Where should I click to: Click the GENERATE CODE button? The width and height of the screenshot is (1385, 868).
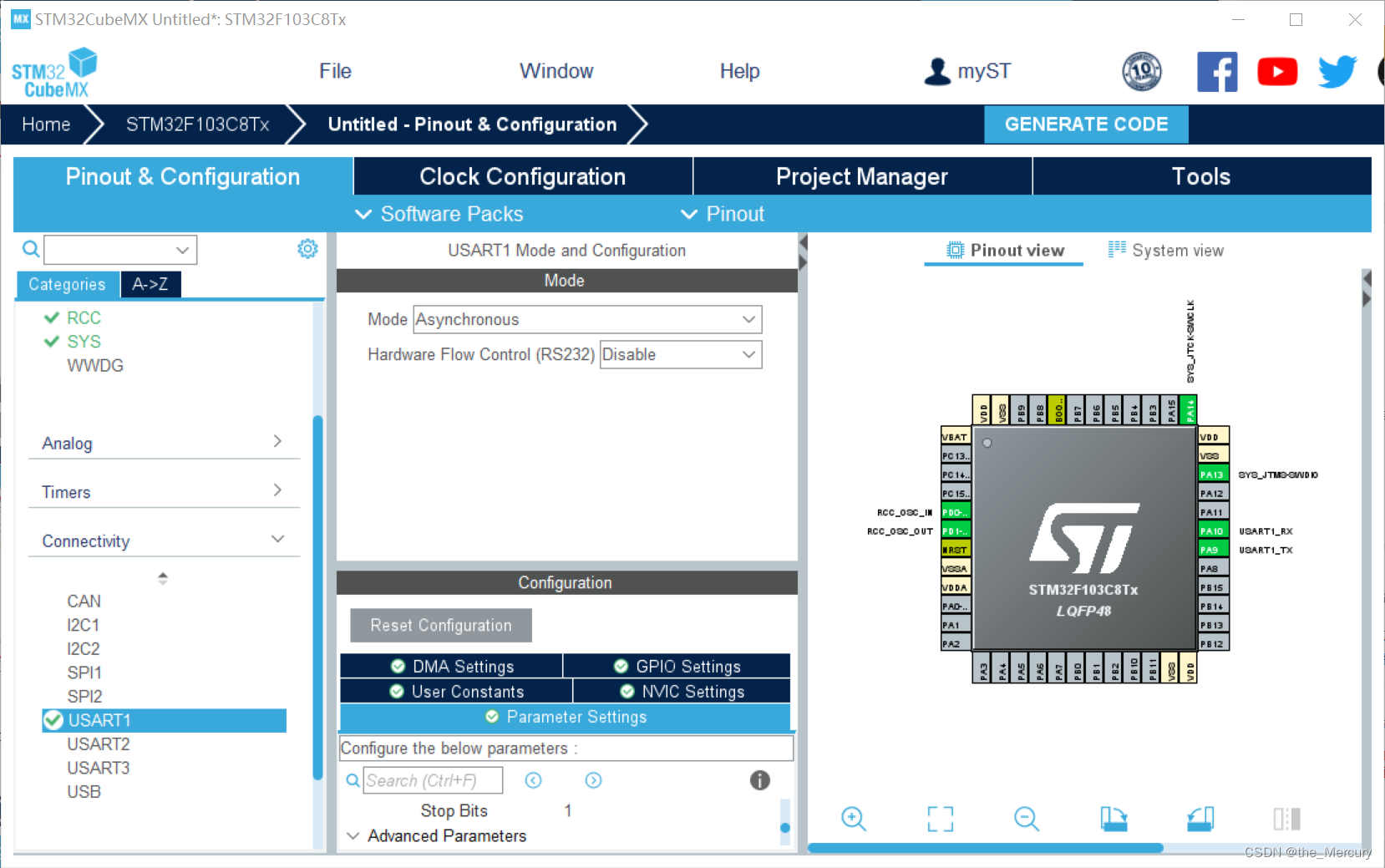(x=1086, y=124)
